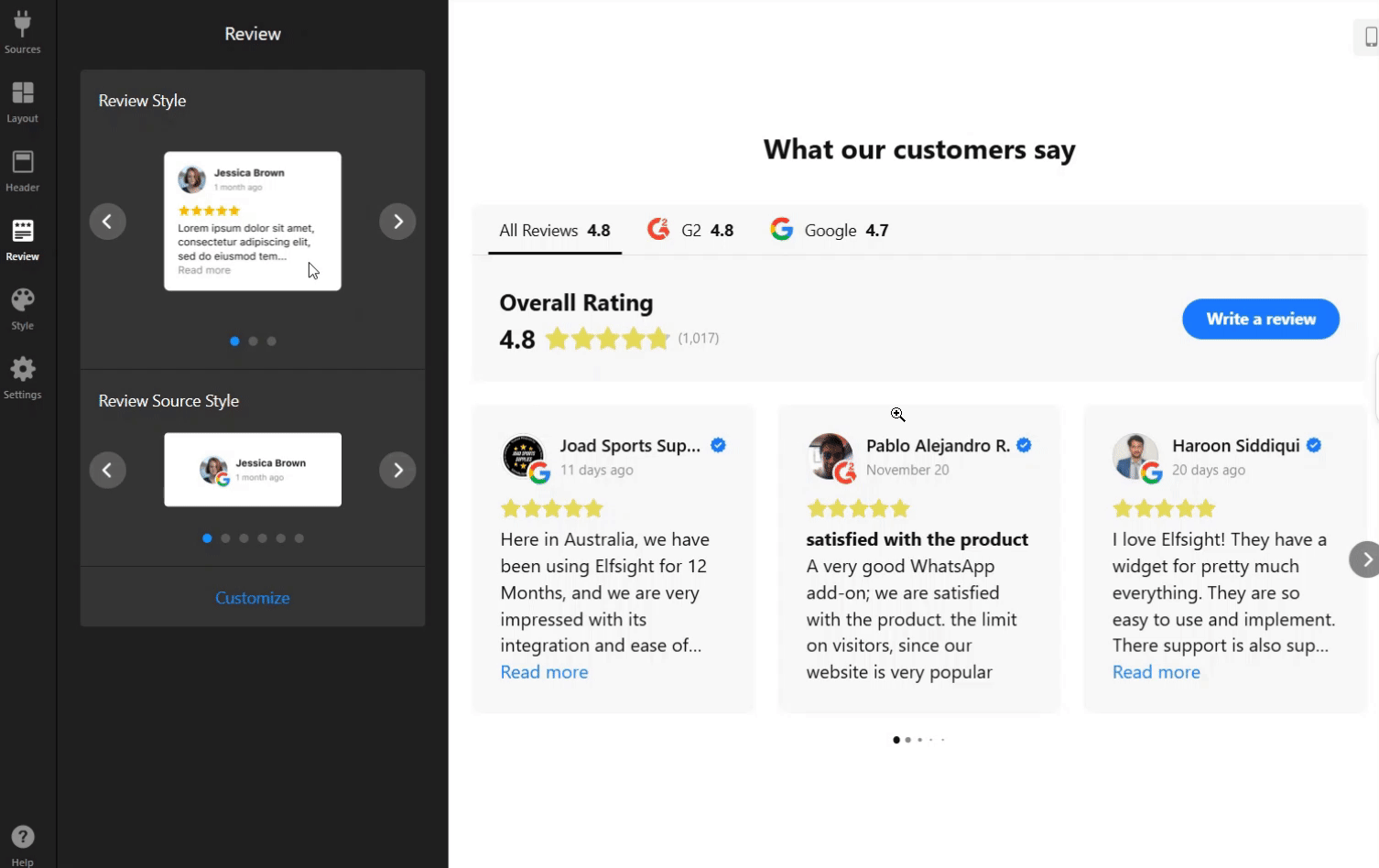The height and width of the screenshot is (868, 1379).
Task: Click the Help question mark icon
Action: tap(22, 838)
